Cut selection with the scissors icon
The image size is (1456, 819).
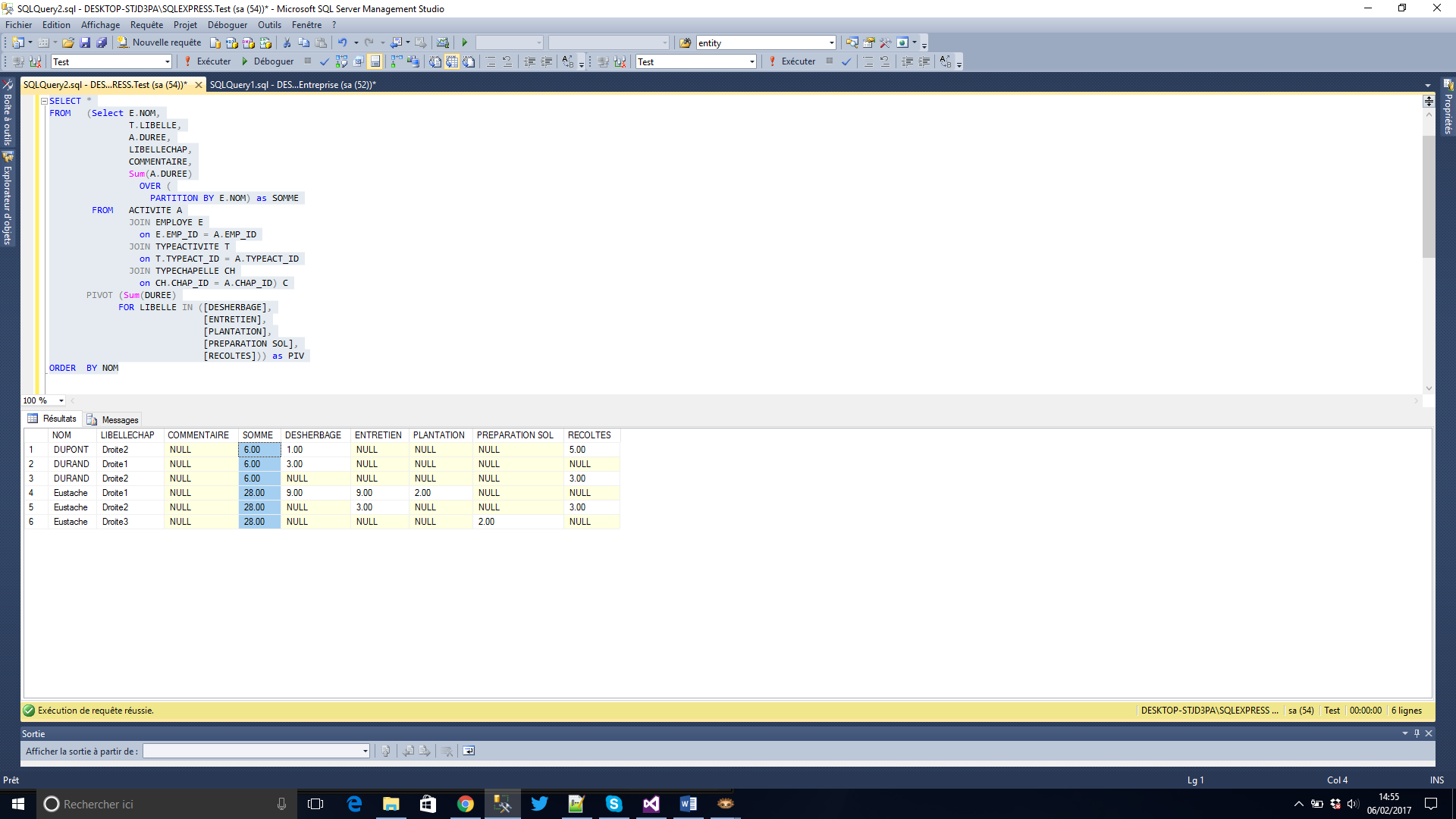pos(287,43)
